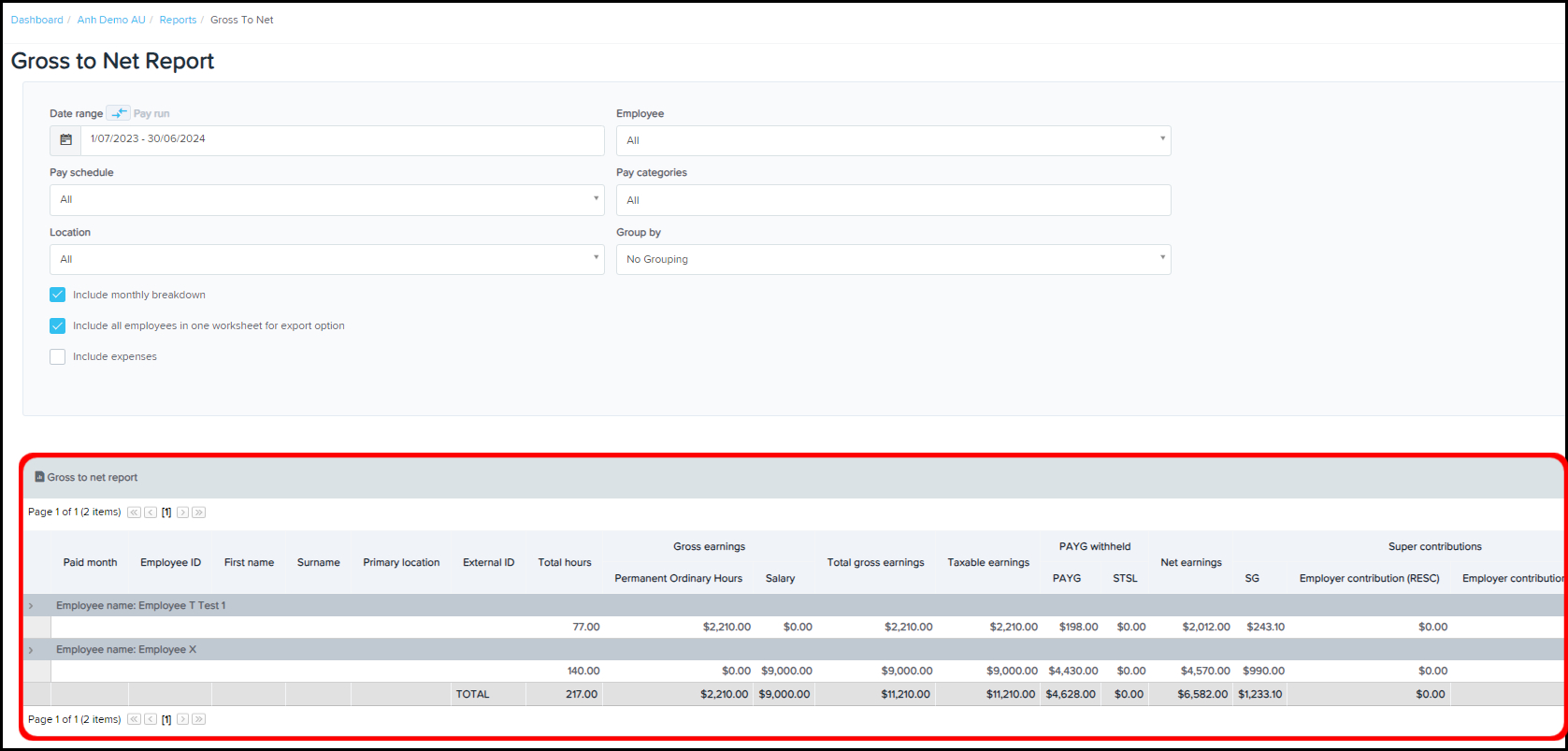Open the Pay schedule dropdown
The height and width of the screenshot is (751, 1568).
point(326,199)
